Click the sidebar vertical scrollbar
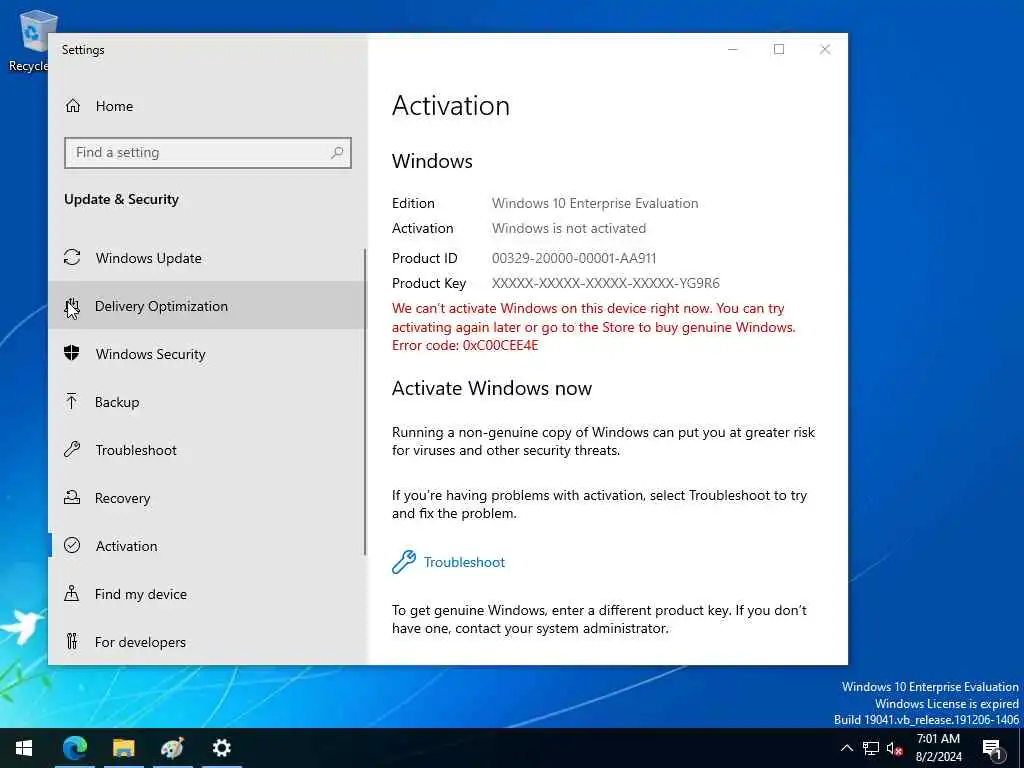 364,402
